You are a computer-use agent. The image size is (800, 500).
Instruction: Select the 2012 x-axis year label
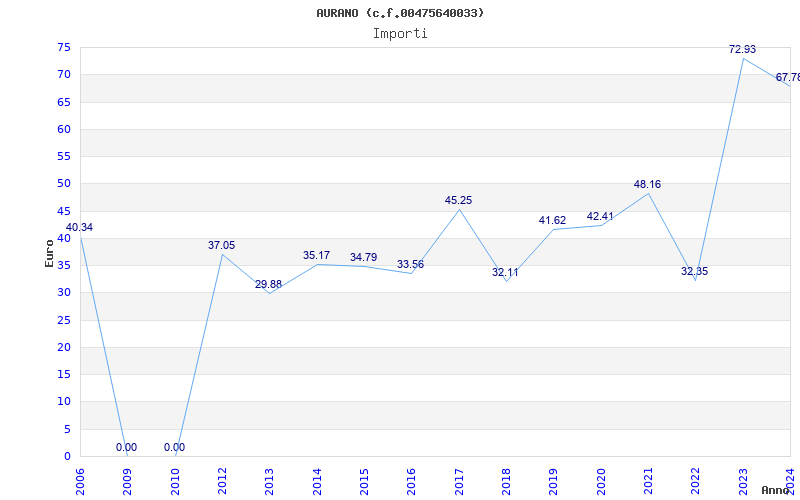(x=222, y=482)
